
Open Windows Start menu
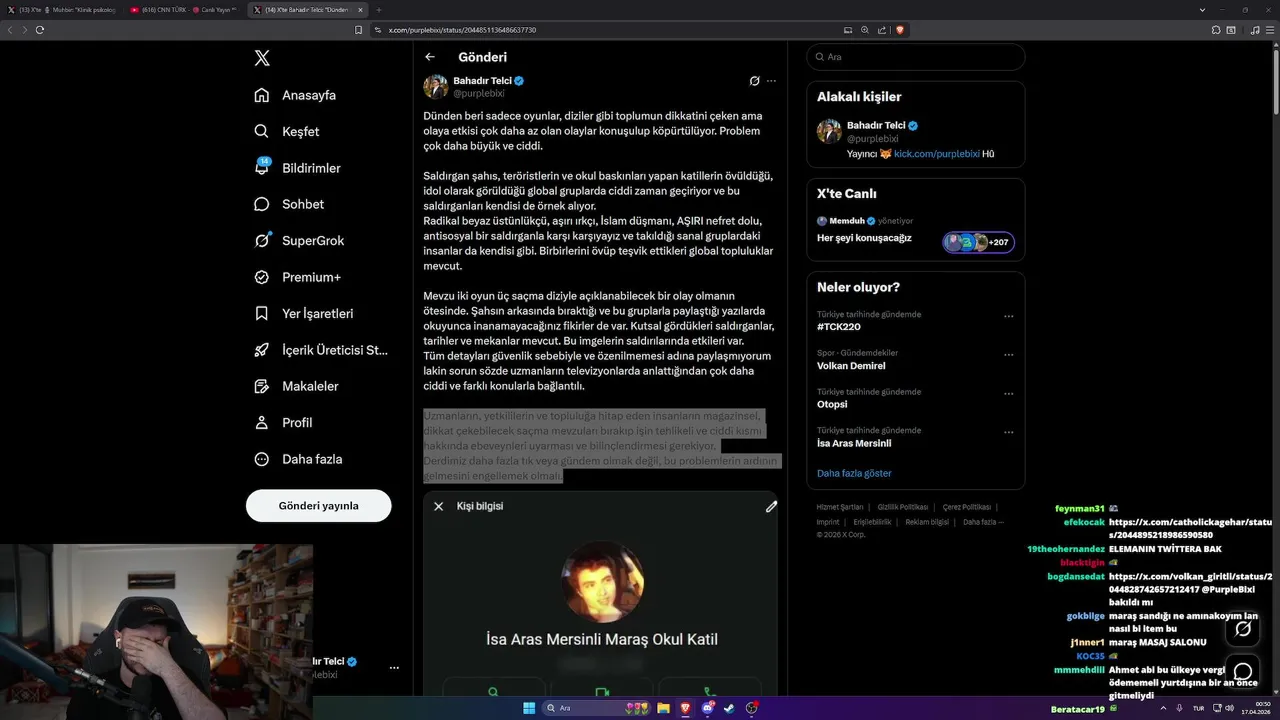coord(529,708)
